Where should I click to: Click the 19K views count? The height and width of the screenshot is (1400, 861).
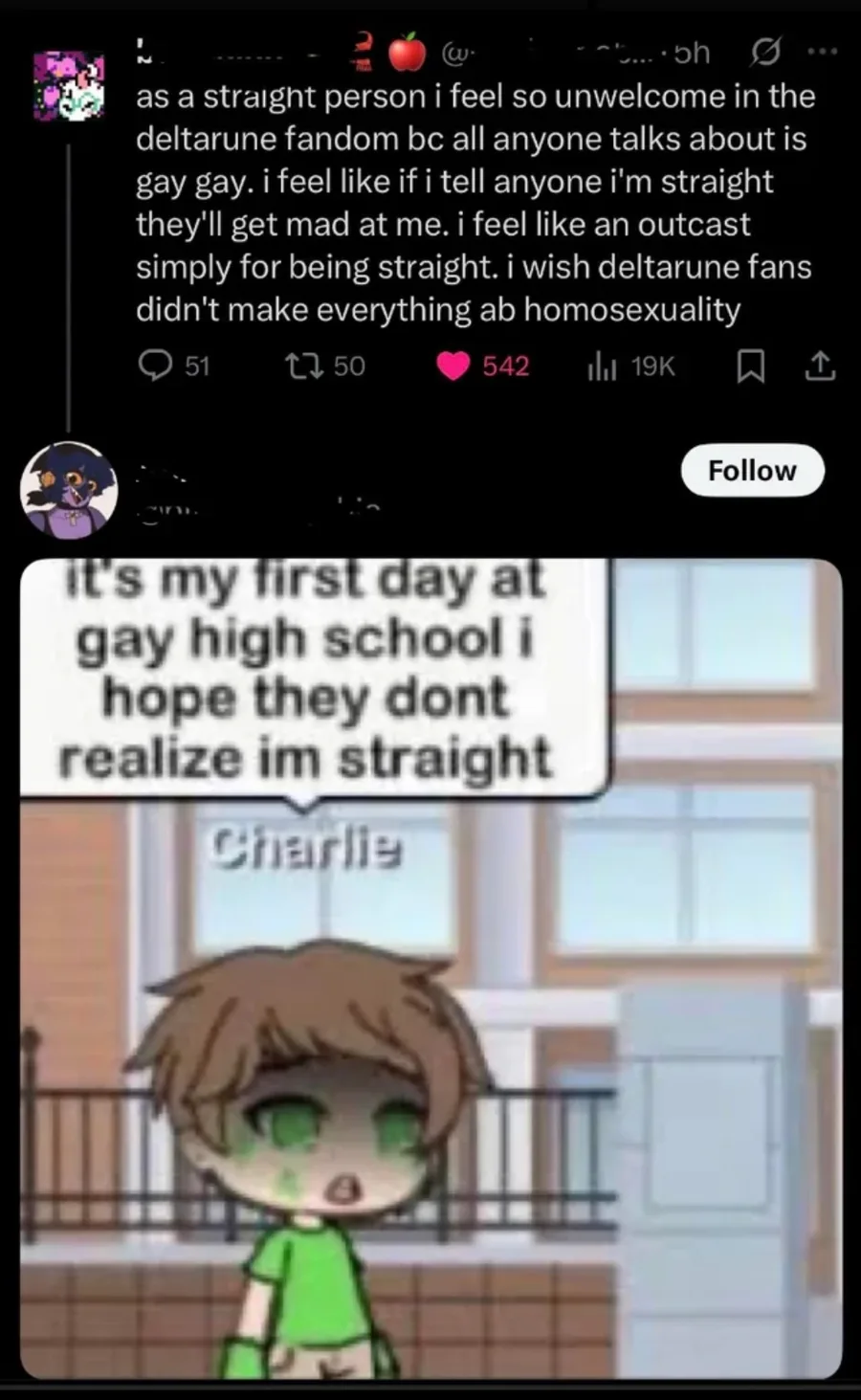coord(653,367)
